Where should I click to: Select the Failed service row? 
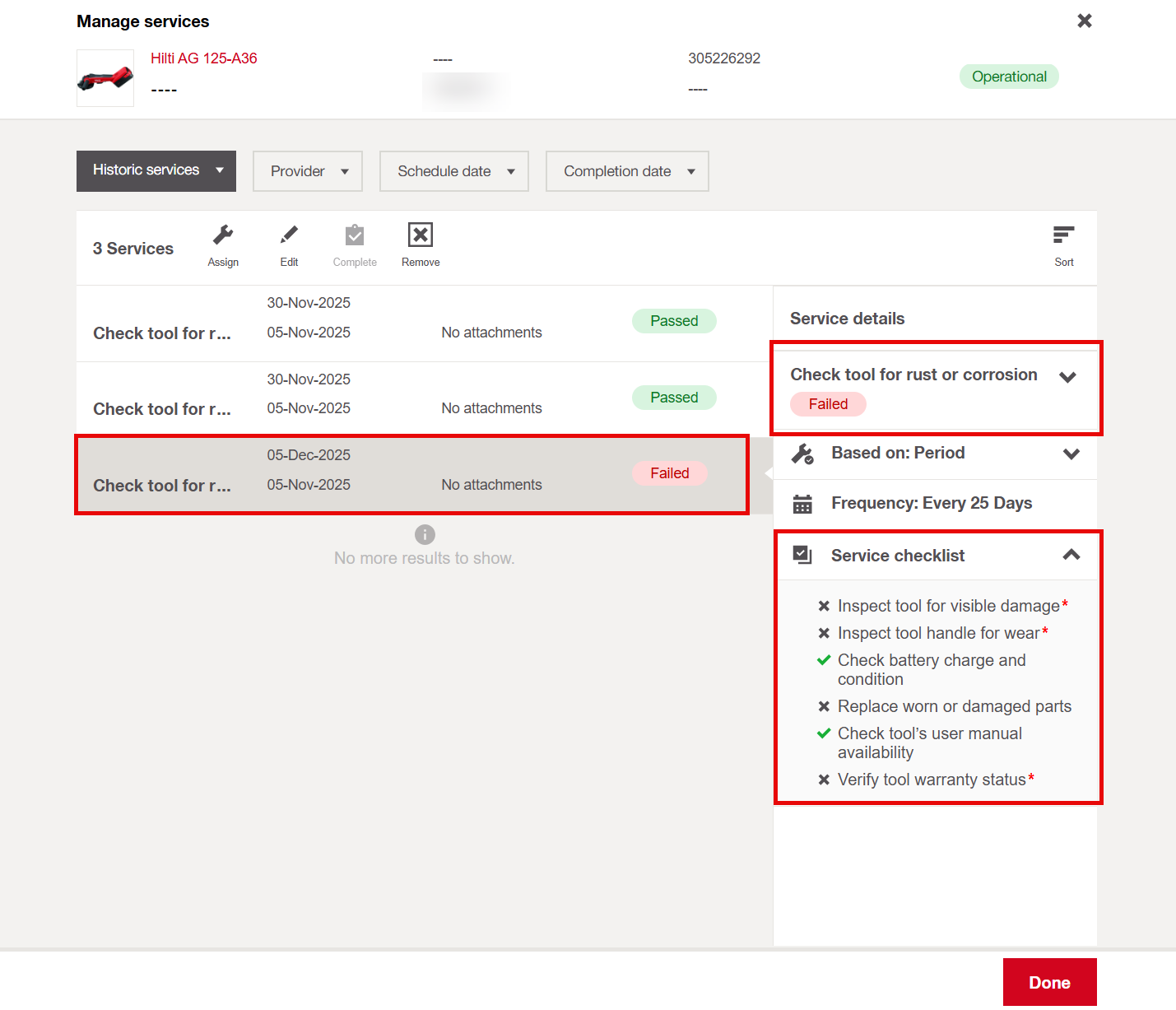pyautogui.click(x=411, y=475)
